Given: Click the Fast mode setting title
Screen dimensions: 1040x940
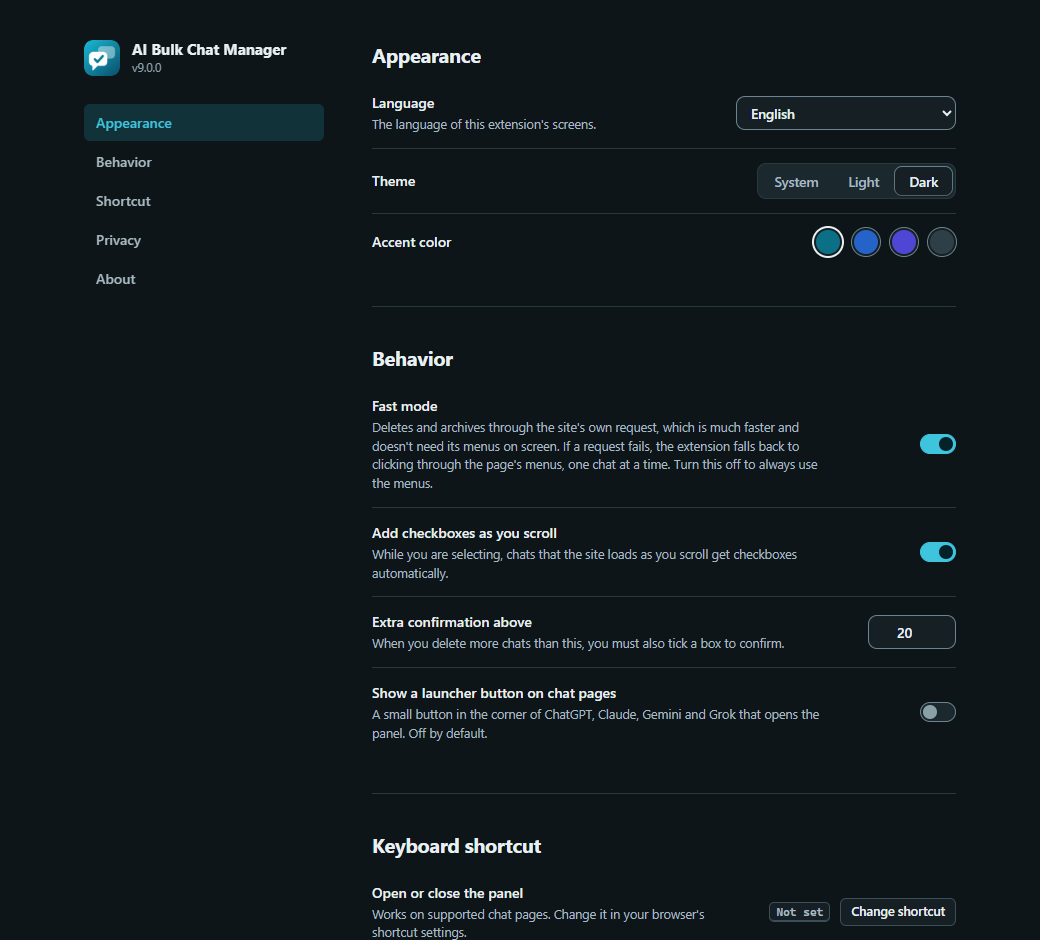Looking at the screenshot, I should click(x=405, y=406).
